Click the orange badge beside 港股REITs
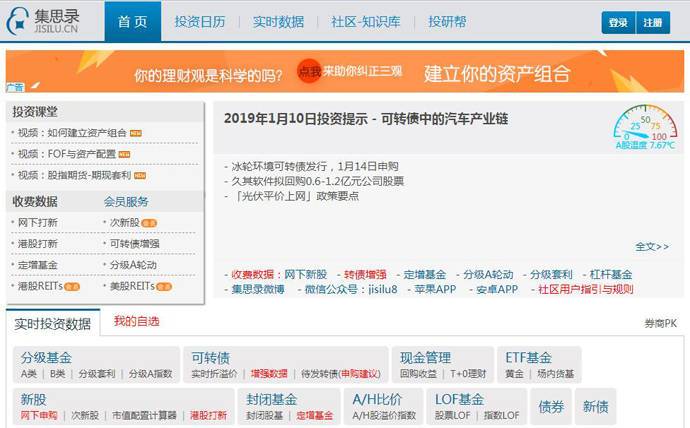The image size is (690, 428). 73,287
